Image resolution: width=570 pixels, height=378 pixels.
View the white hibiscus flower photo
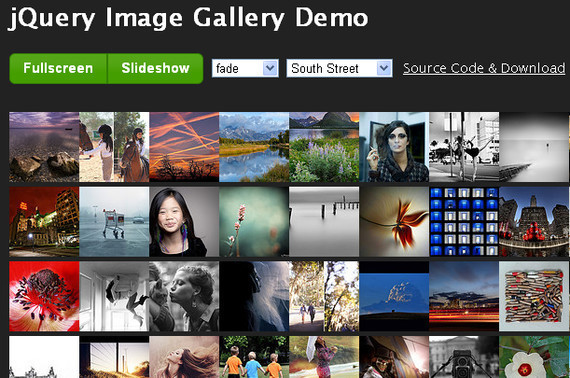pos(534,357)
